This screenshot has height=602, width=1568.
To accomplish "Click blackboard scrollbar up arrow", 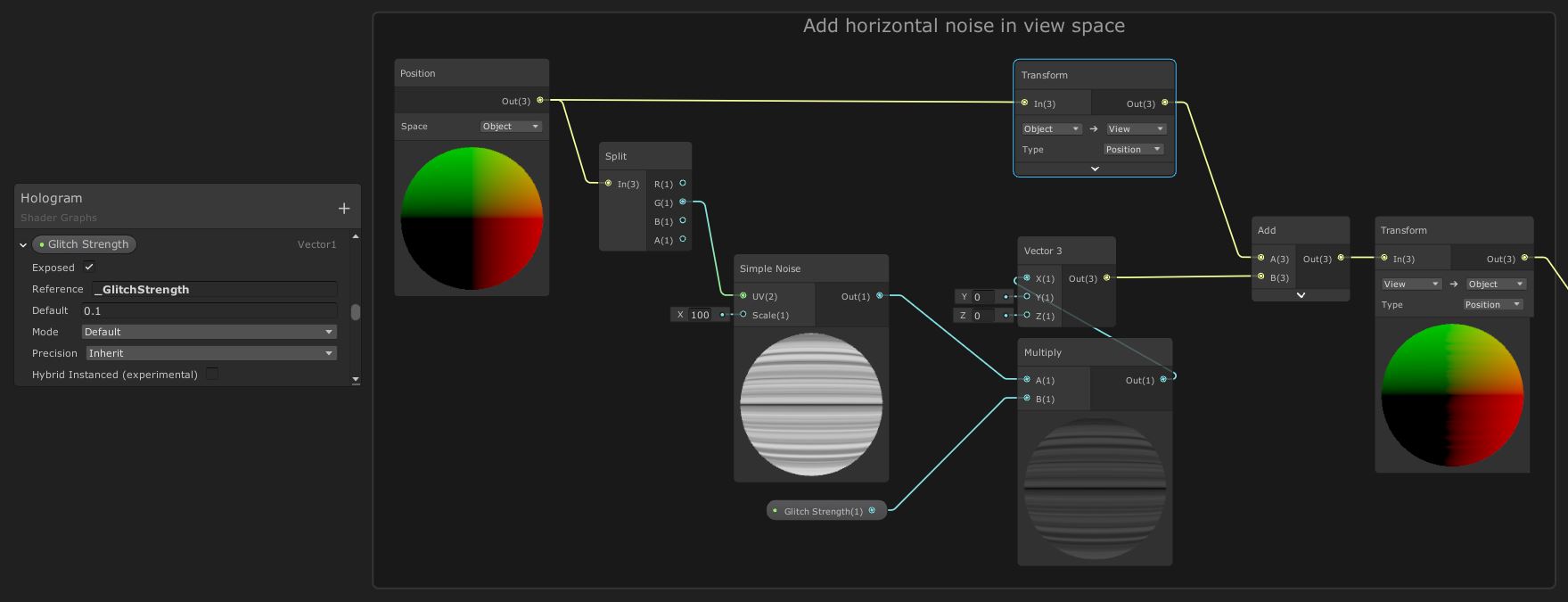I will [356, 236].
